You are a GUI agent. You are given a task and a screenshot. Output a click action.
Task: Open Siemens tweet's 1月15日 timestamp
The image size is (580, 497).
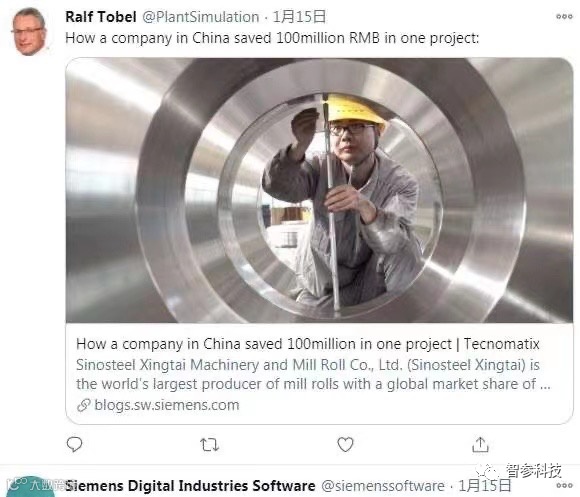tap(485, 485)
